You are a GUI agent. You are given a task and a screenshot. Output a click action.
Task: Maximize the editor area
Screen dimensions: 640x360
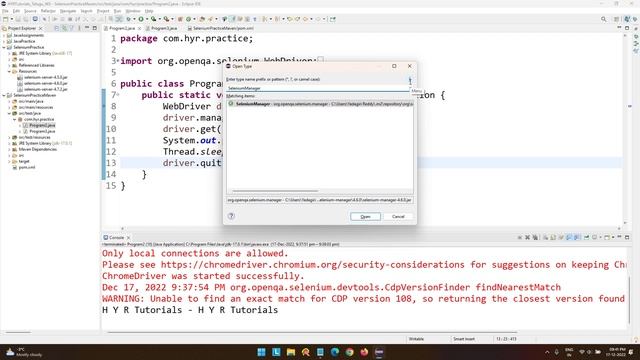627,28
